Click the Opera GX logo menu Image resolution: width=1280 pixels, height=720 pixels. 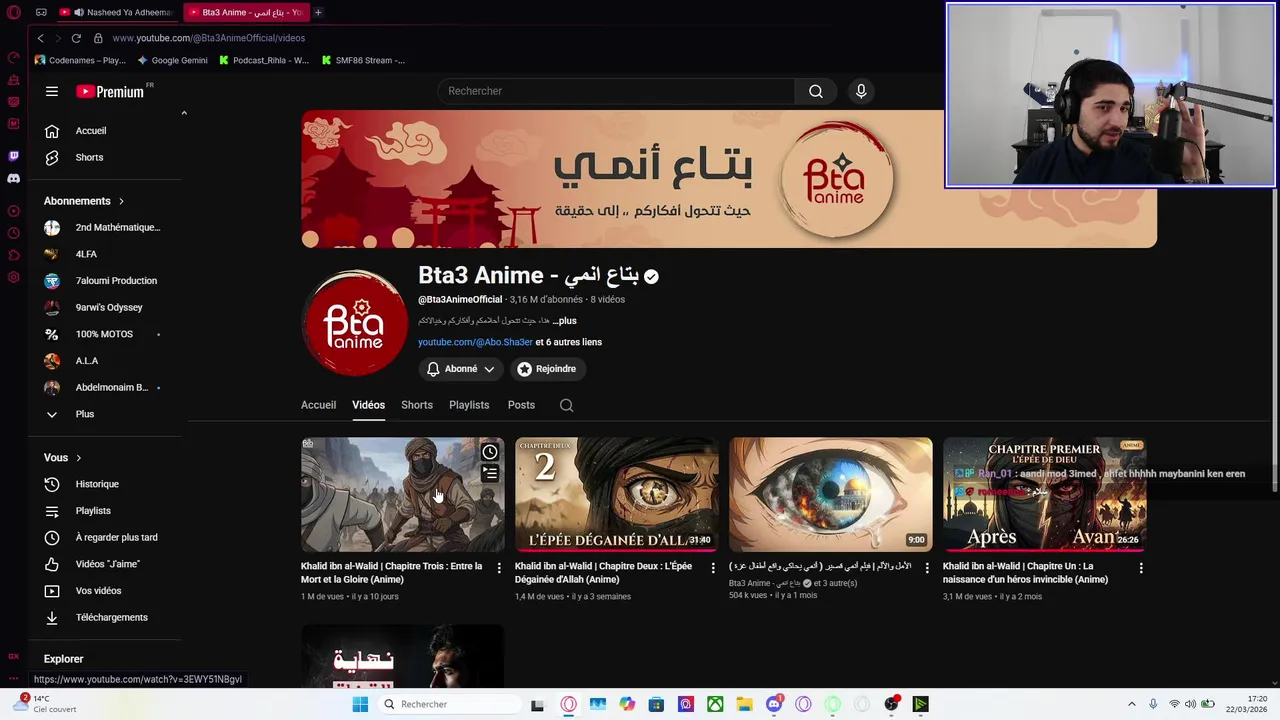14,12
